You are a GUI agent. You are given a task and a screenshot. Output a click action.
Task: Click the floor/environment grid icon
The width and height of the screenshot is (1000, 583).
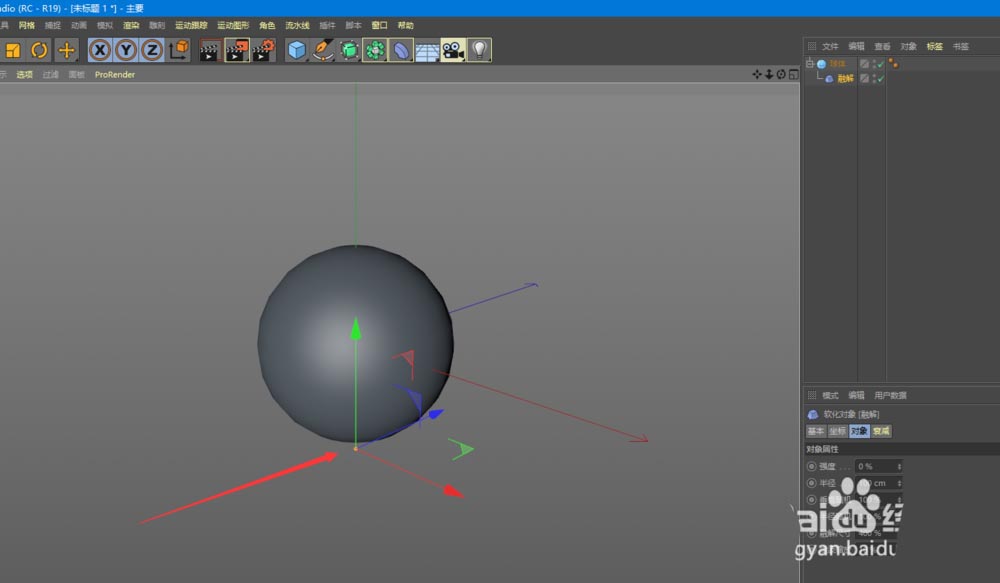[x=427, y=50]
